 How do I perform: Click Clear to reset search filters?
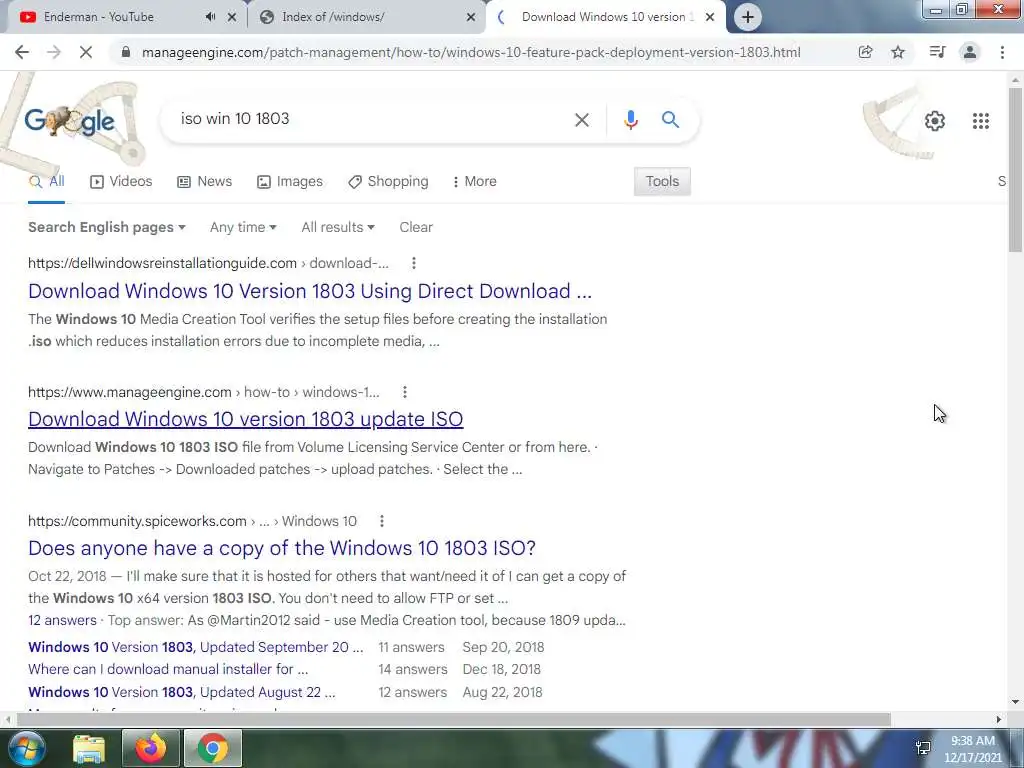tap(416, 227)
